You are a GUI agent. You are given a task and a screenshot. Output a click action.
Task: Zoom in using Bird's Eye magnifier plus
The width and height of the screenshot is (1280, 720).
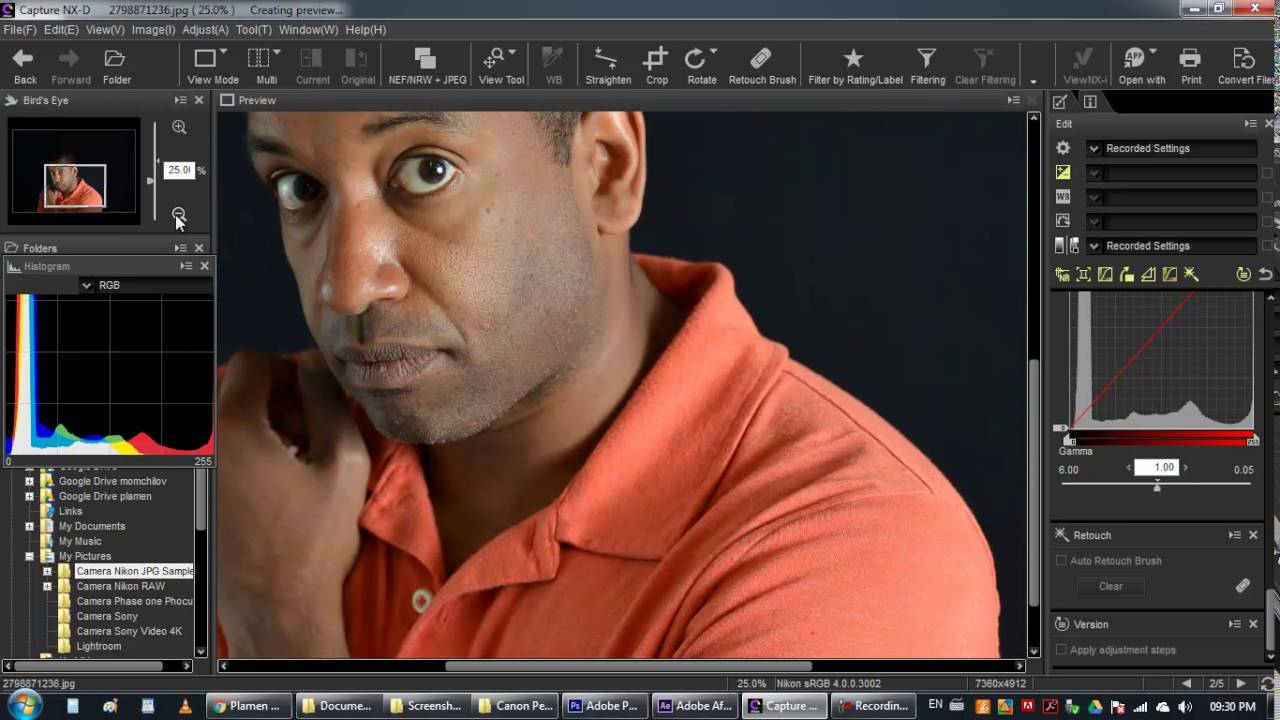click(x=179, y=127)
